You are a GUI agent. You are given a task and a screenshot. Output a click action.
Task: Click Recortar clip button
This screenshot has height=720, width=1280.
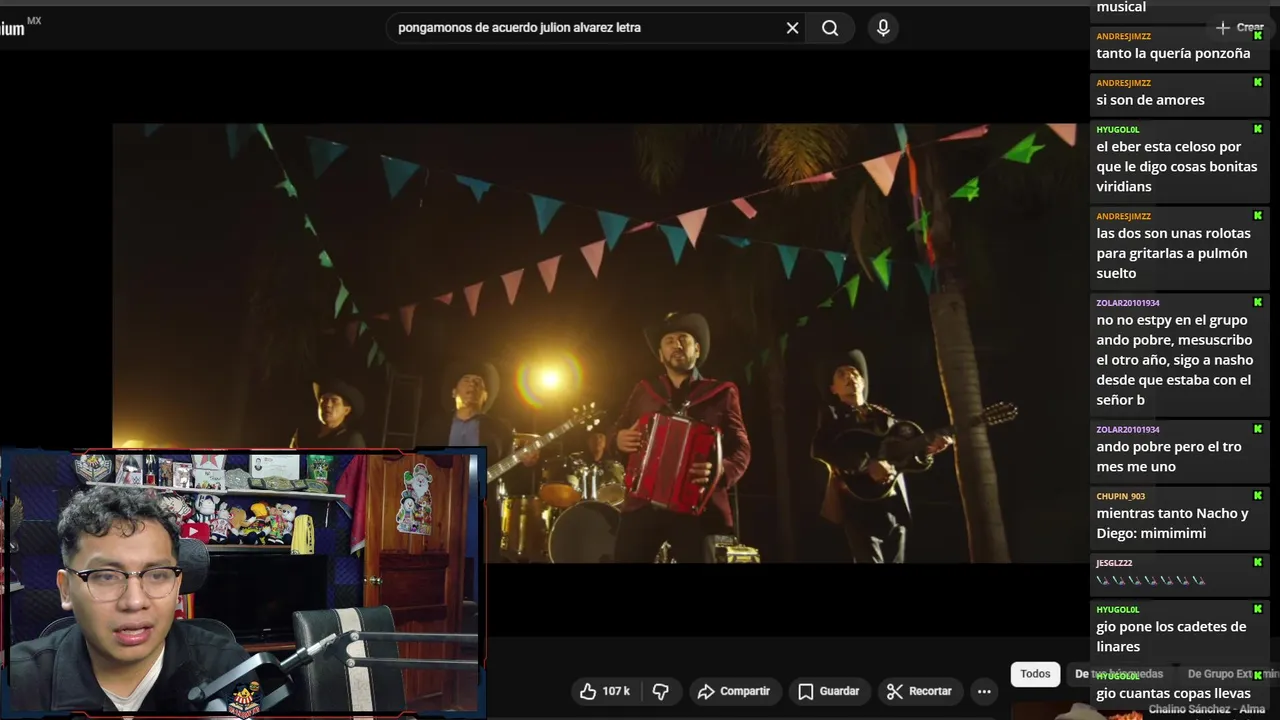919,691
